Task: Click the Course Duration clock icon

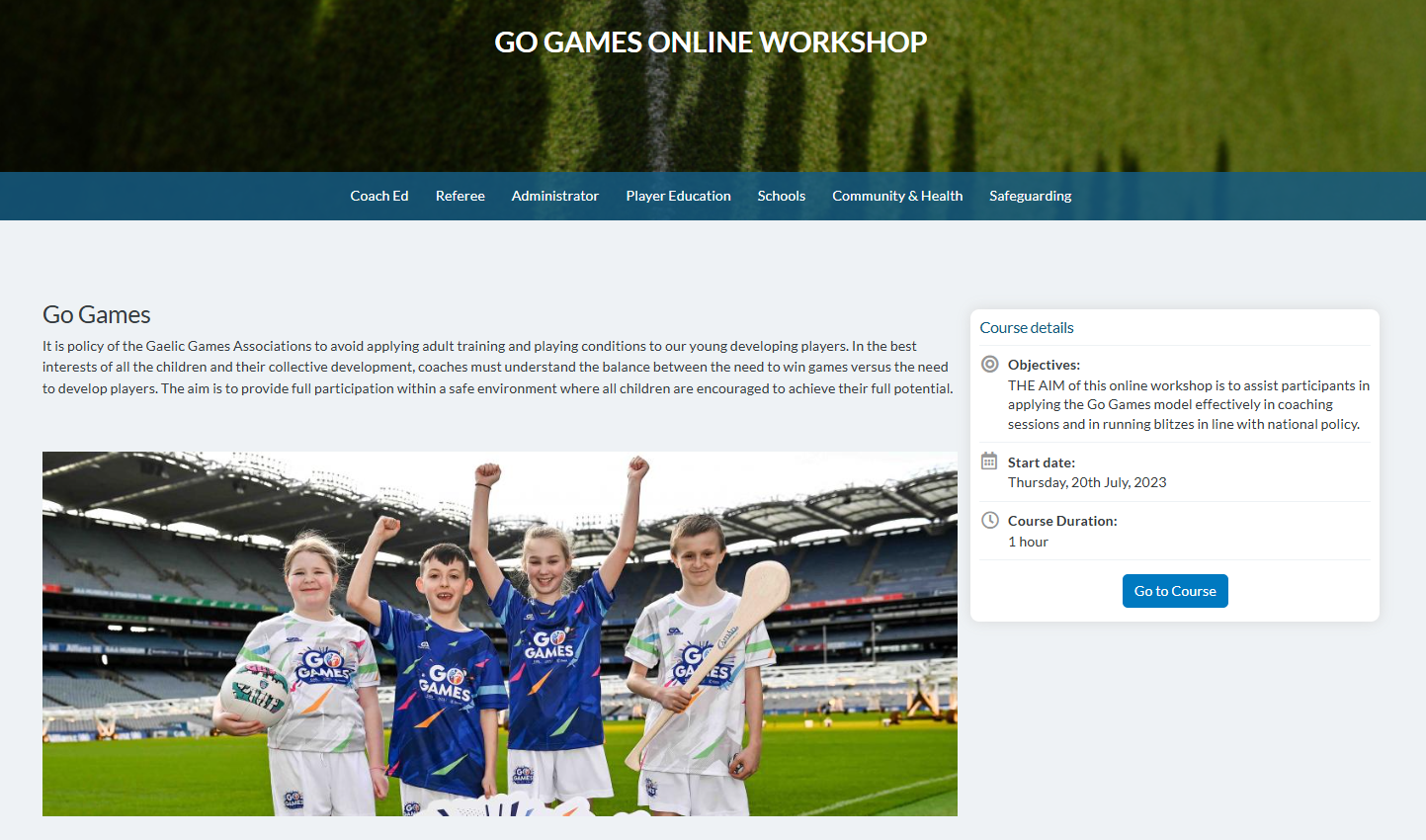Action: pyautogui.click(x=989, y=520)
